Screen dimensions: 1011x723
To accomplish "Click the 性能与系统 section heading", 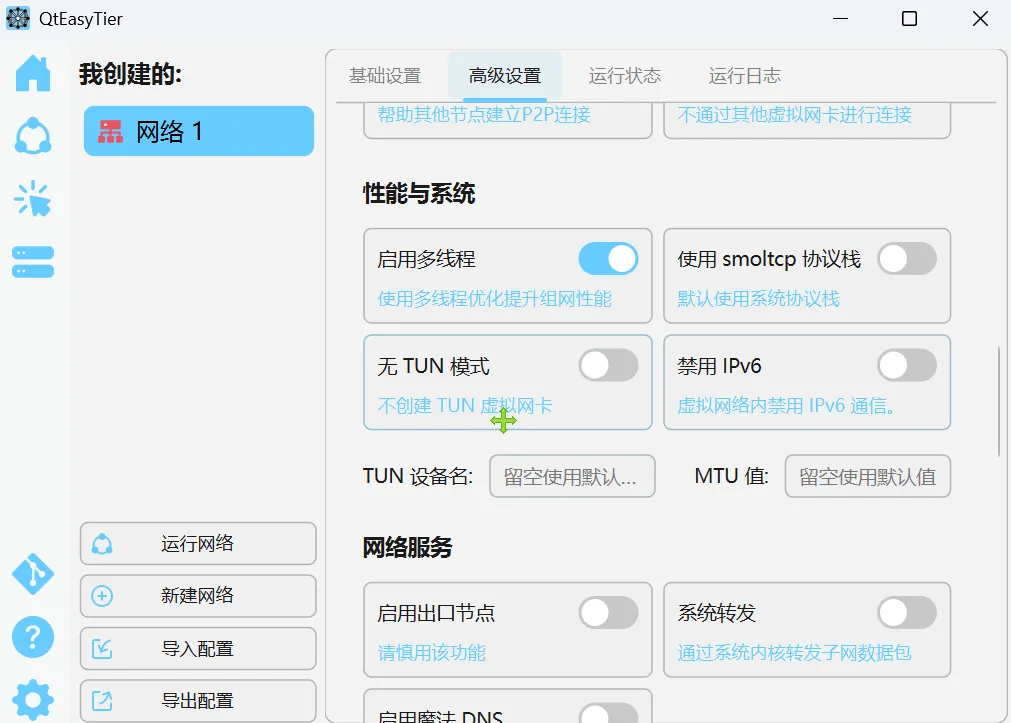I will tap(419, 193).
